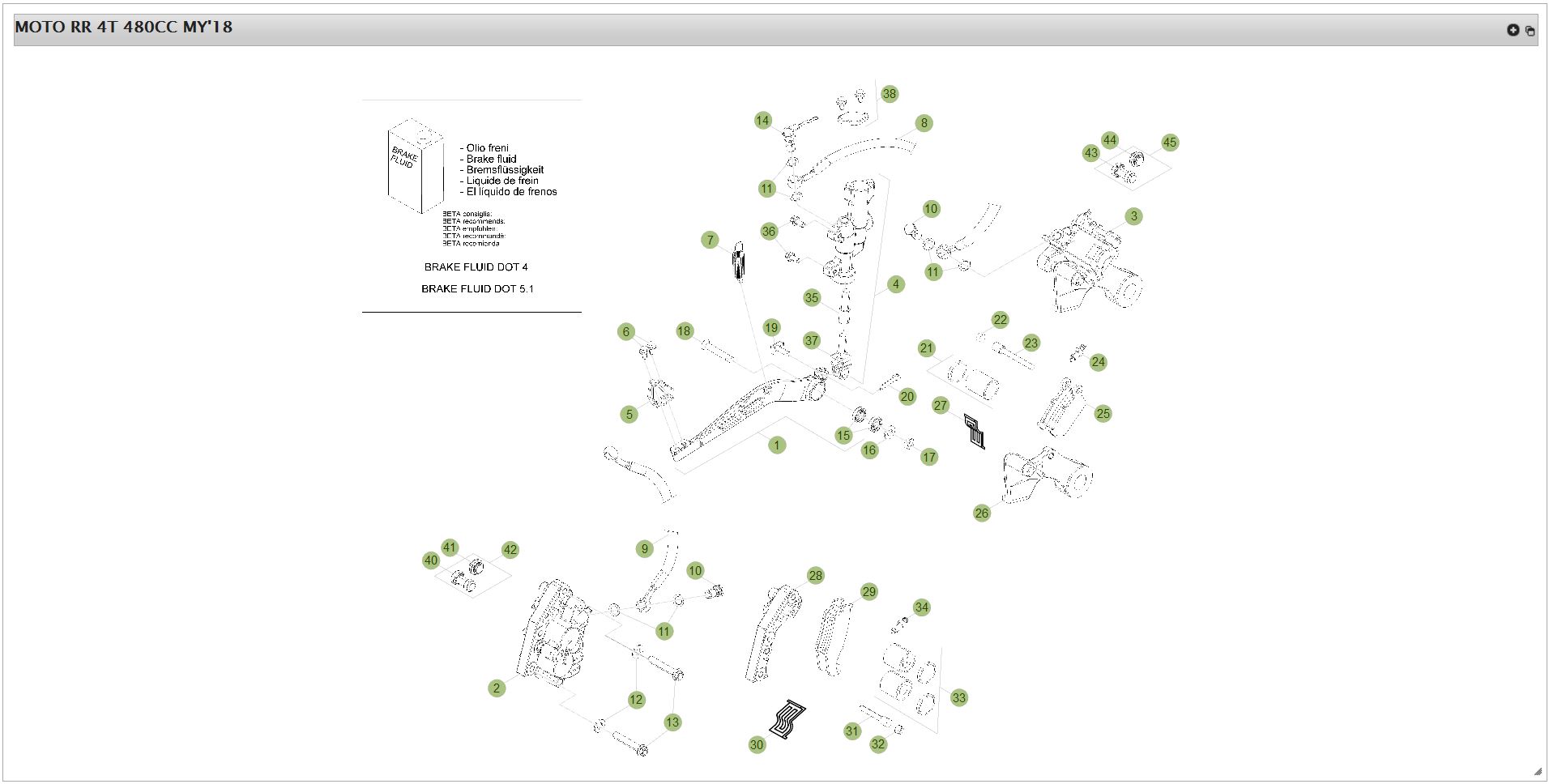
Task: Click part number 36 marker
Action: [x=769, y=232]
